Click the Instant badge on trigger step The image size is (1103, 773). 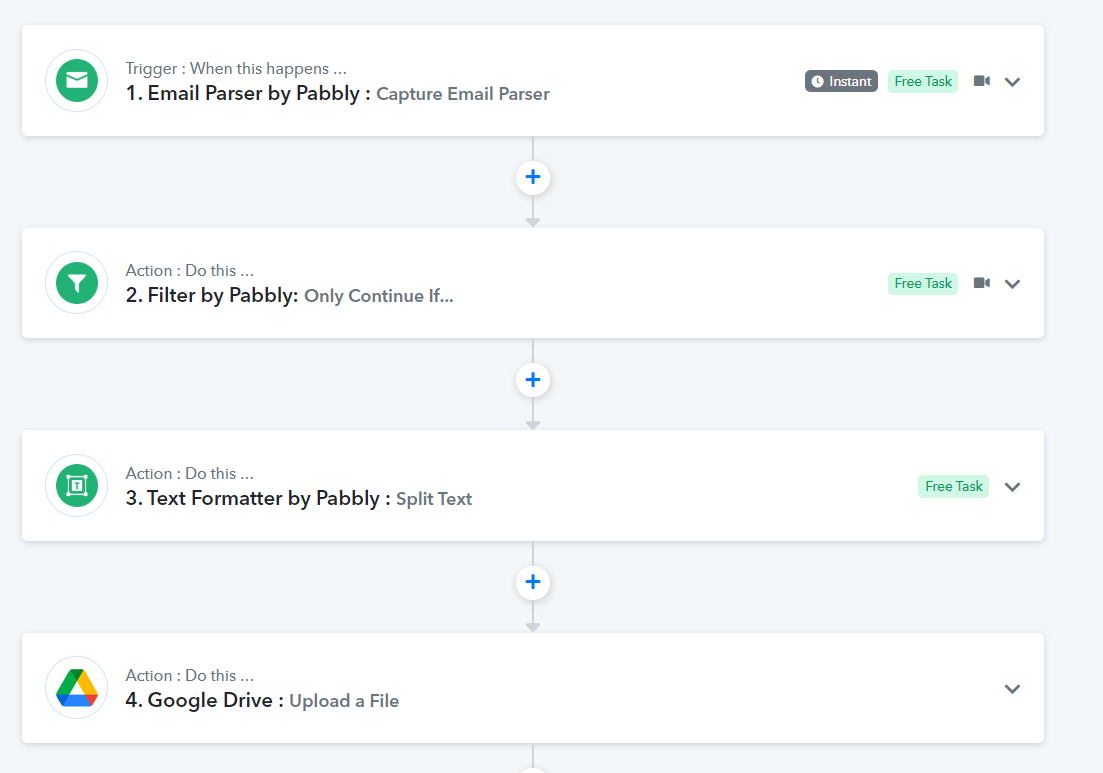coord(841,81)
